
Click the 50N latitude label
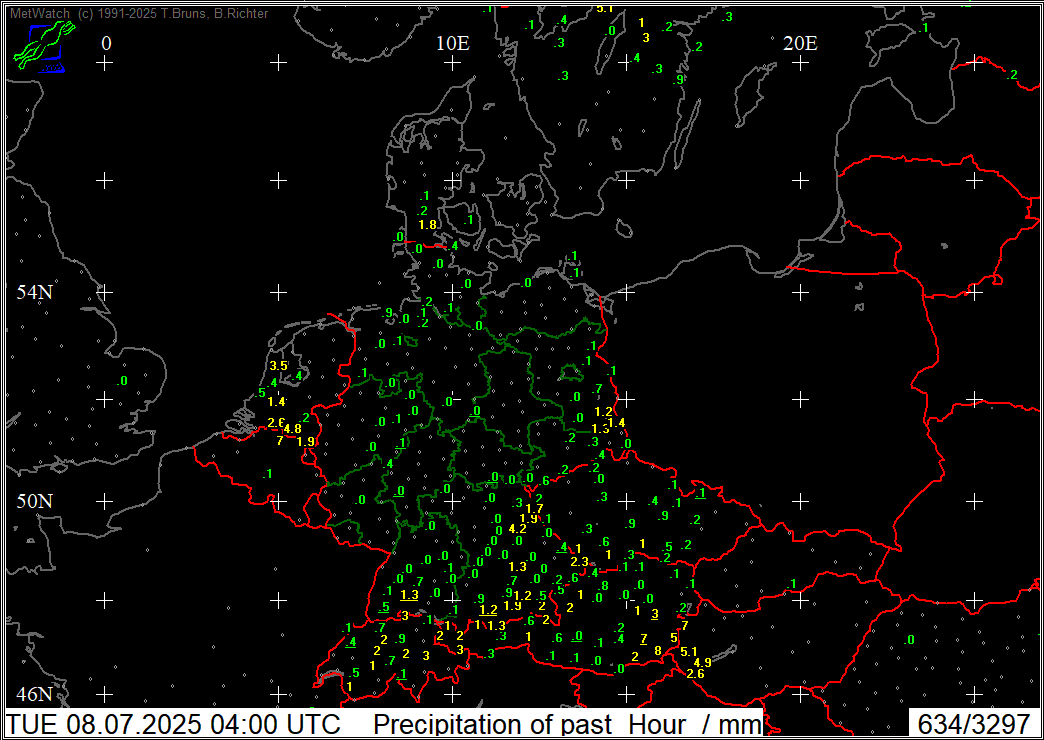35,501
